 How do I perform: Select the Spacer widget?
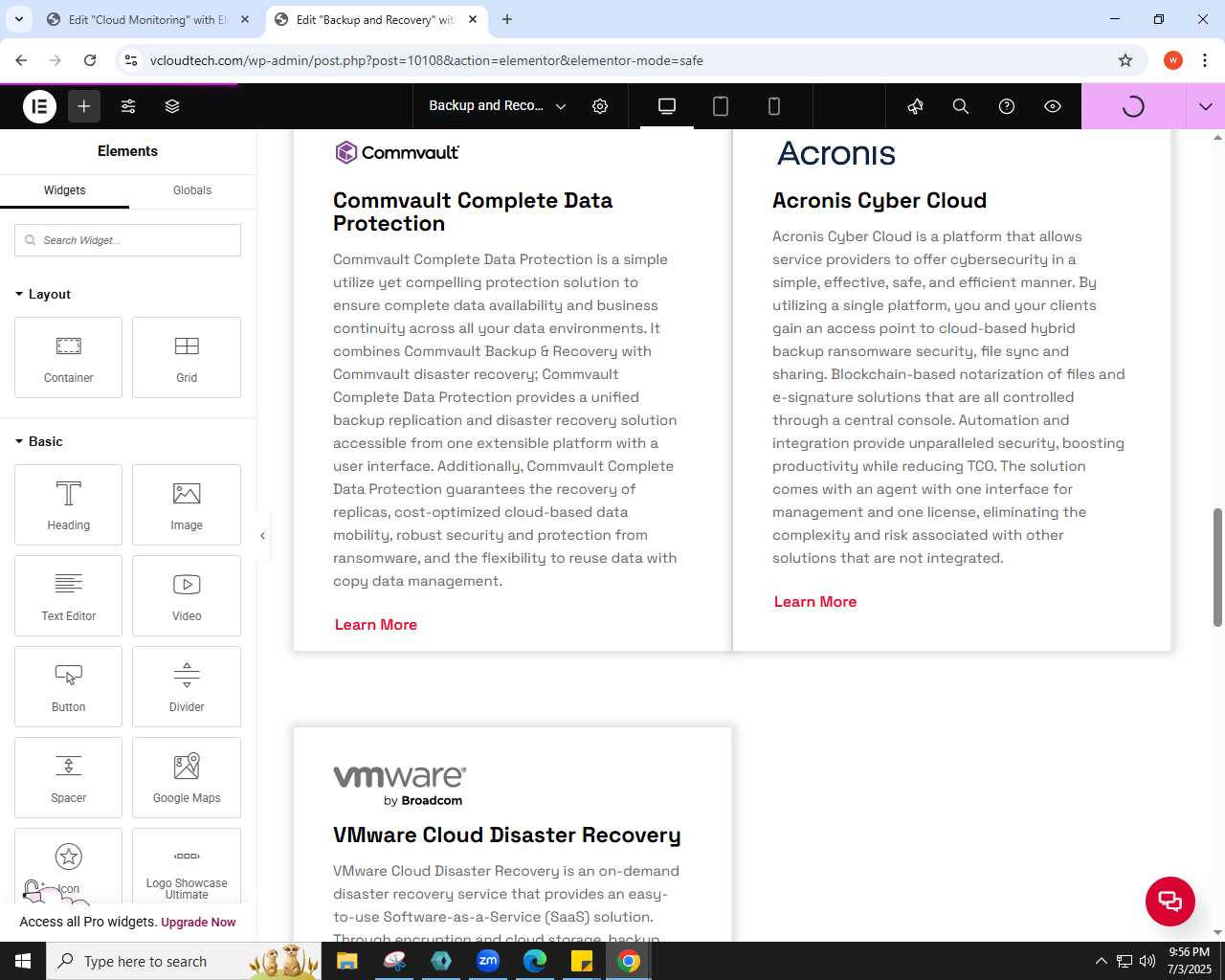68,777
